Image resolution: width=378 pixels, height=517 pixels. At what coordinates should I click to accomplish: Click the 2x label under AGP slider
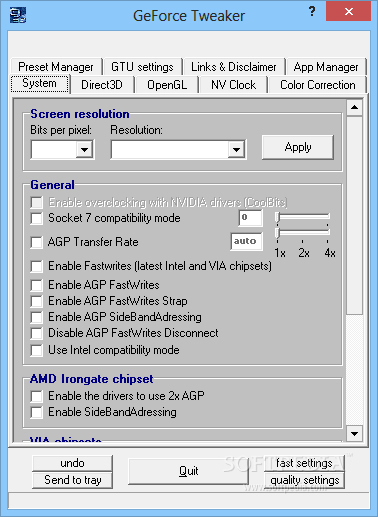(304, 253)
